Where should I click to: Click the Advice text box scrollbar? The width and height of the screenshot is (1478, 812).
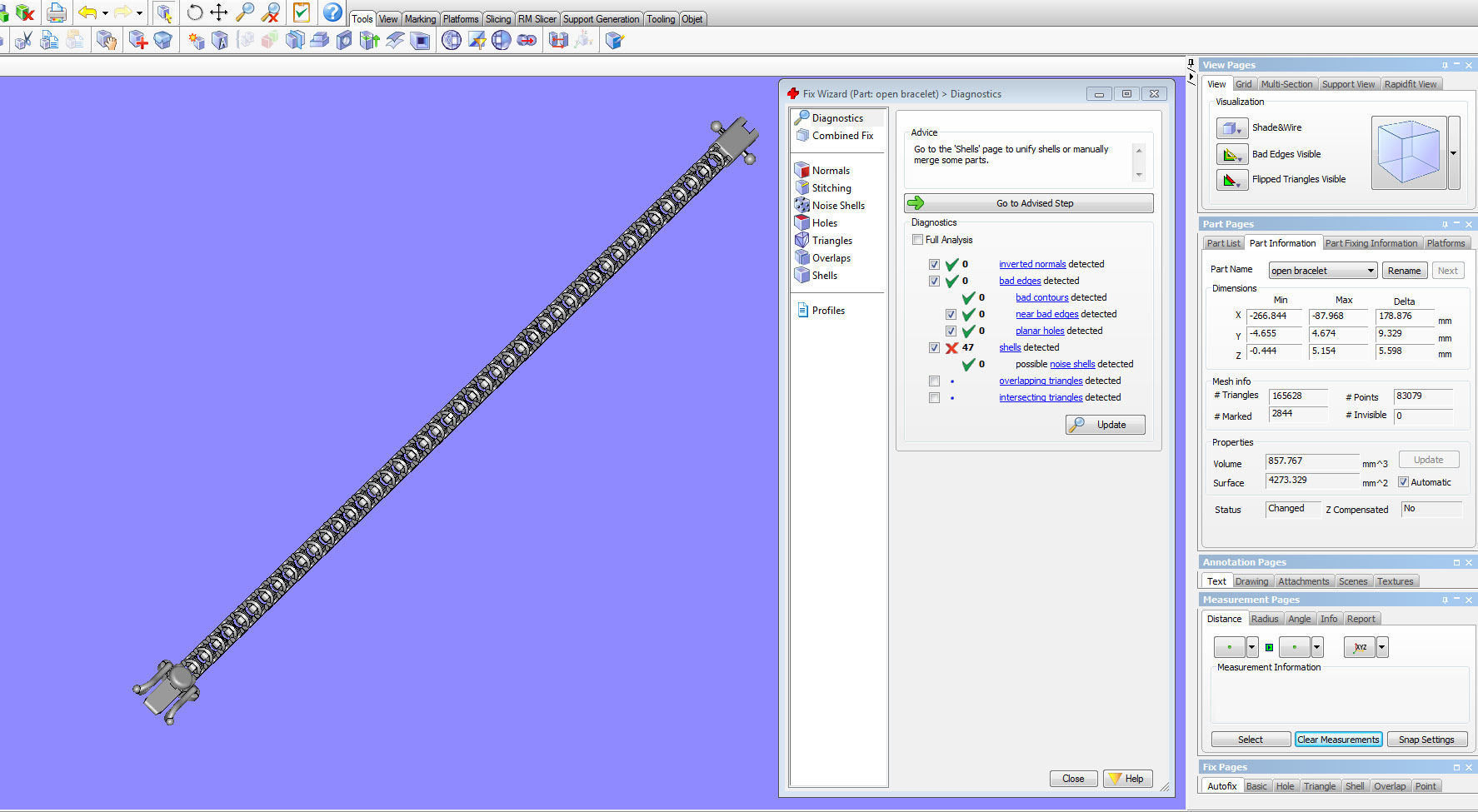1139,162
